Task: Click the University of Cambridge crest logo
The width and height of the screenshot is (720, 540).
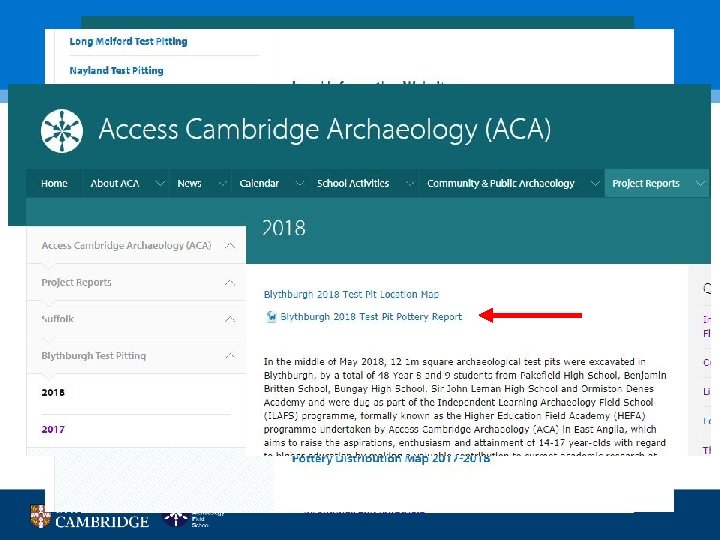Action: pos(40,516)
